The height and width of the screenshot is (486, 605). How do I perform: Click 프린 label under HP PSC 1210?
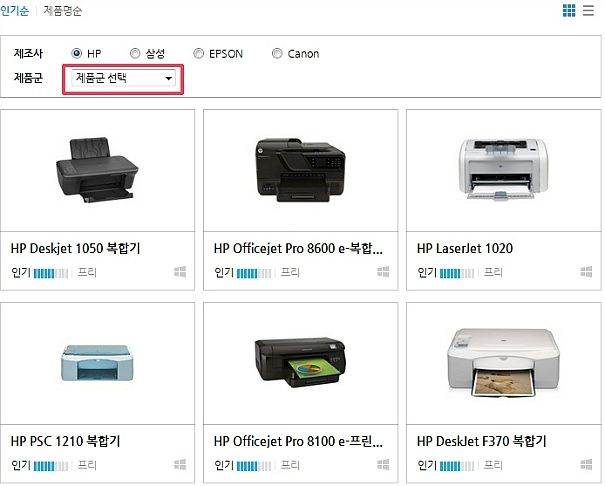click(x=87, y=465)
